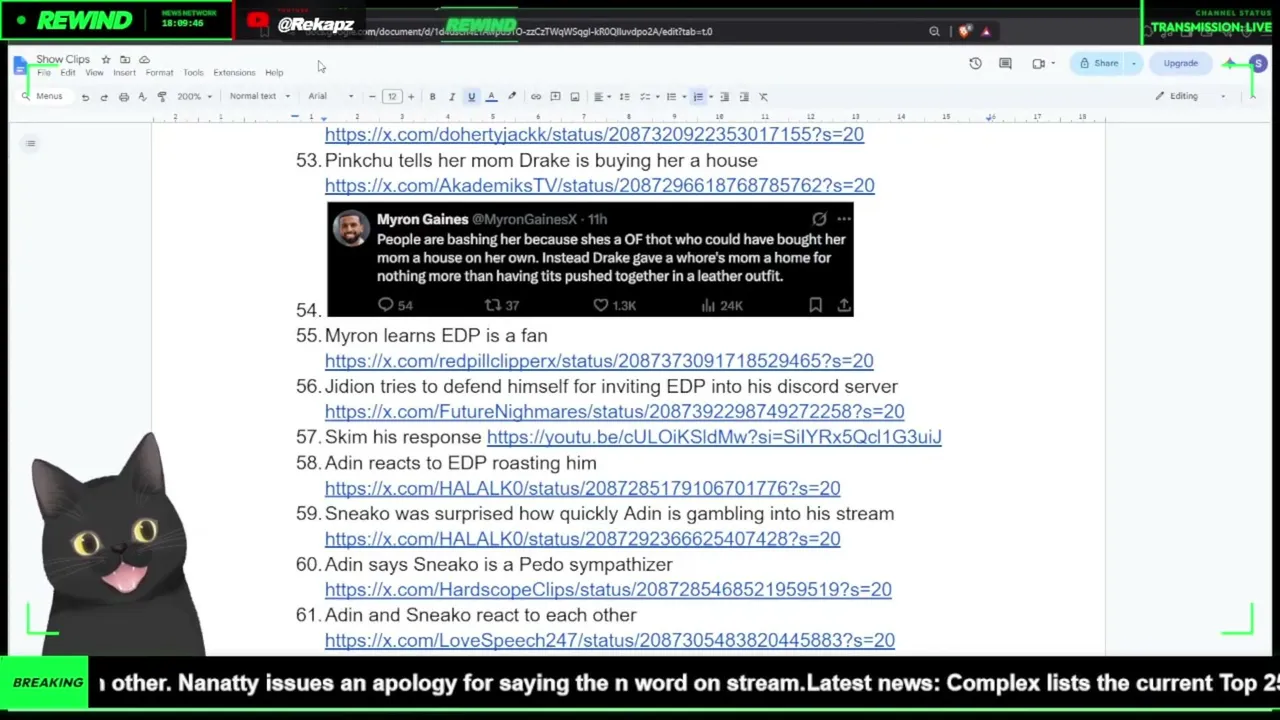Click the Google Docs home icon

click(20, 66)
